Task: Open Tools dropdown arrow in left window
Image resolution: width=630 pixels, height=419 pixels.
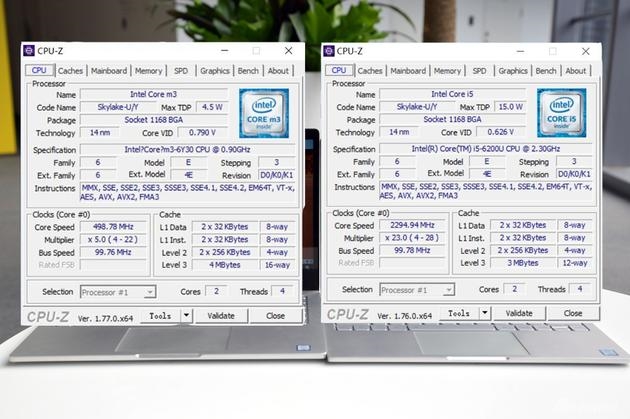Action: point(186,316)
